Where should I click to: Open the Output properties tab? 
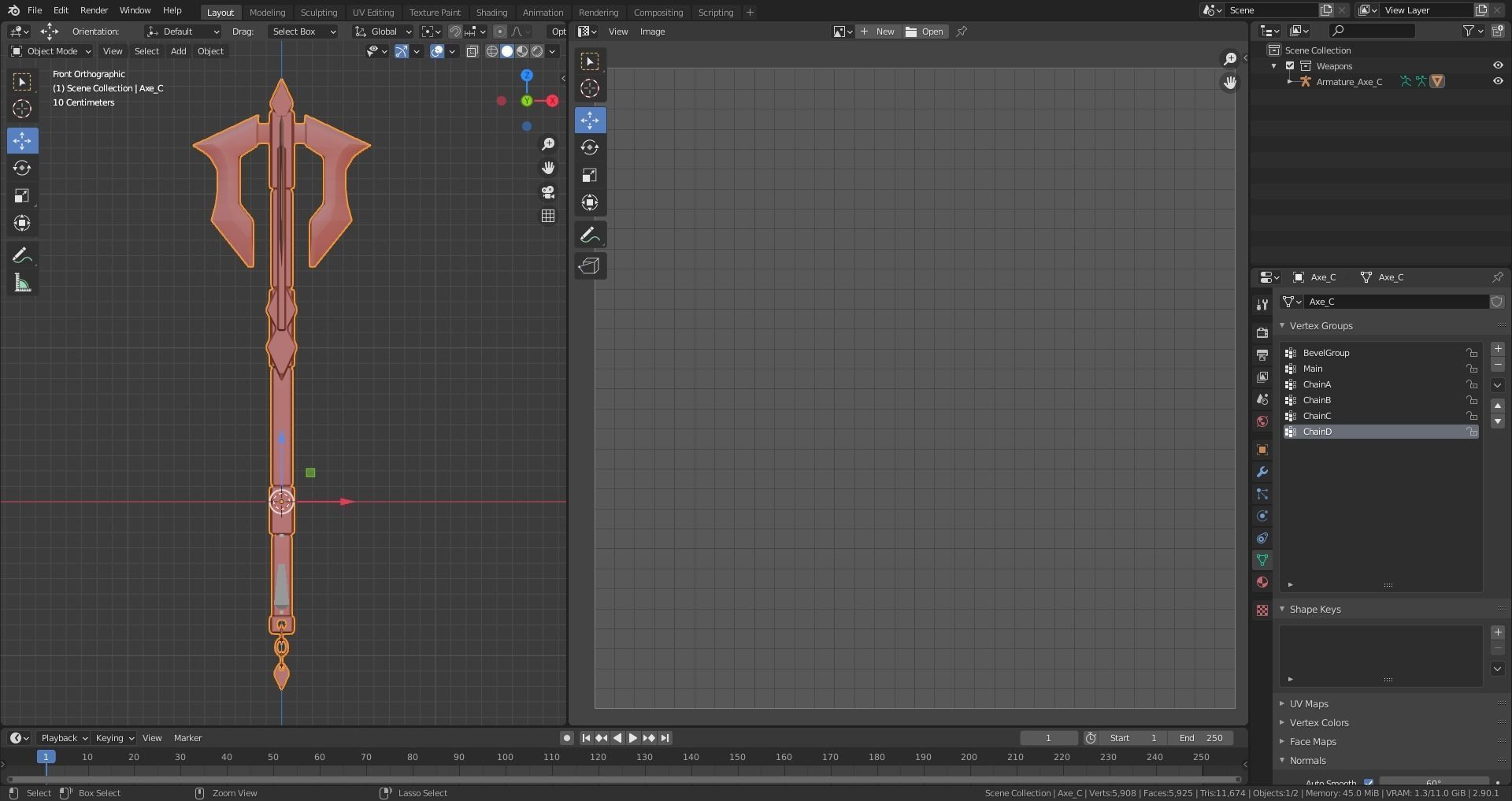pos(1262,355)
